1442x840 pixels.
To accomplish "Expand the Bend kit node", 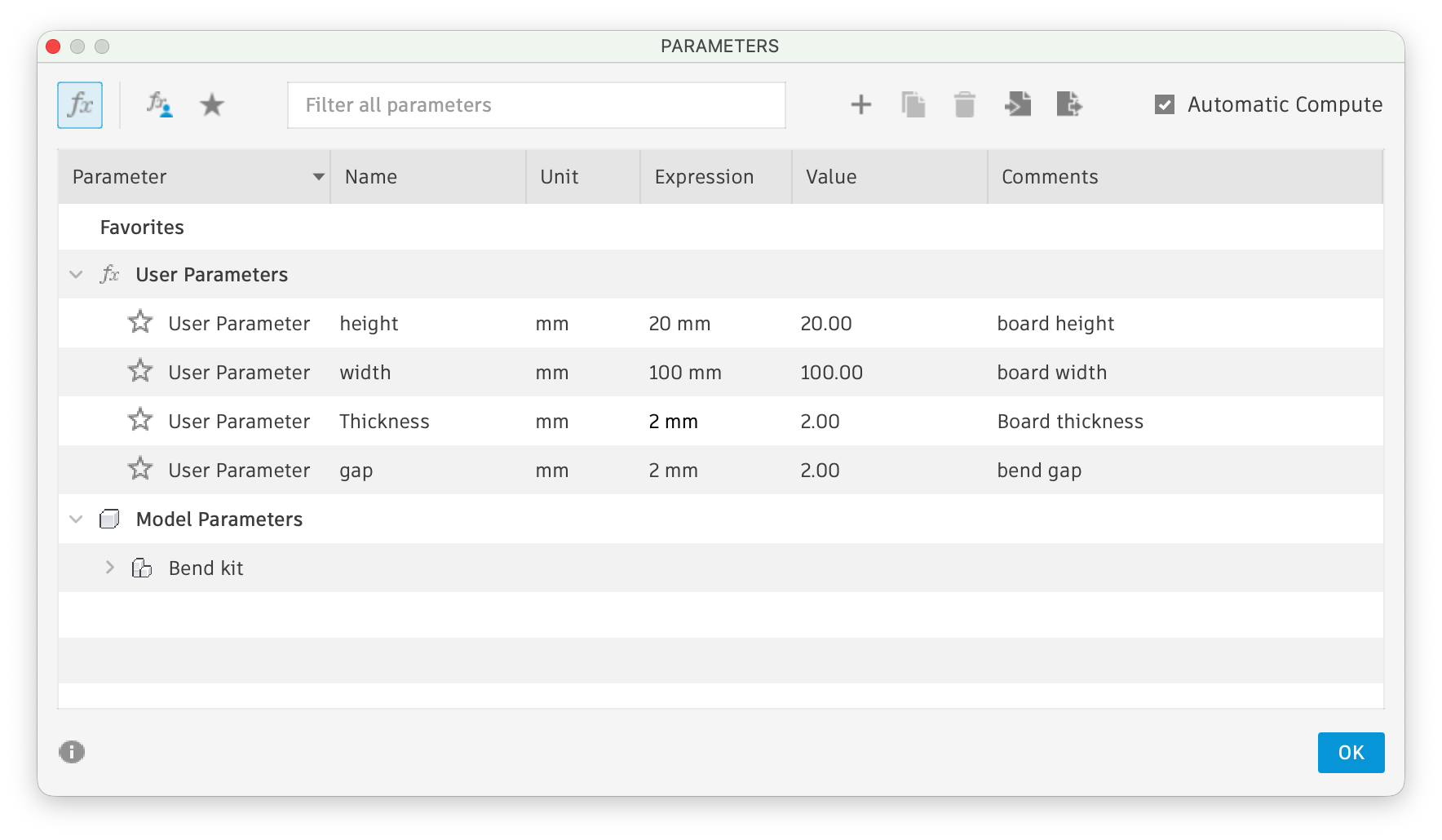I will point(110,568).
